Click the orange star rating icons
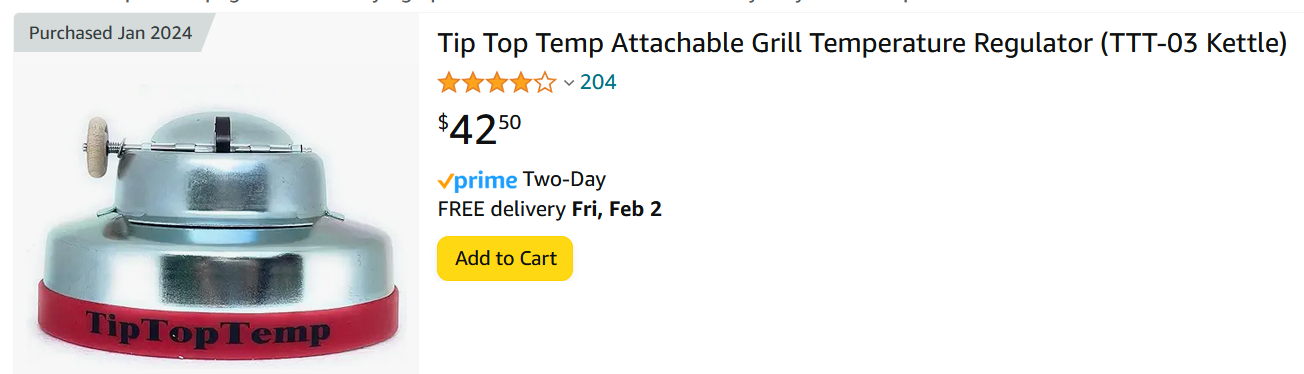Screen dimensions: 1304x374 [497, 82]
